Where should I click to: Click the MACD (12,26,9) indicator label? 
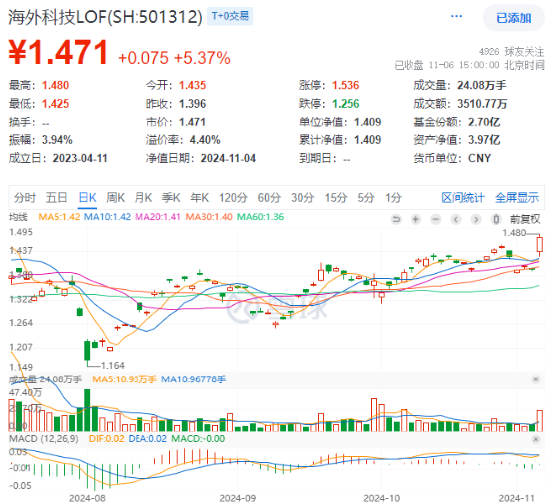click(43, 439)
